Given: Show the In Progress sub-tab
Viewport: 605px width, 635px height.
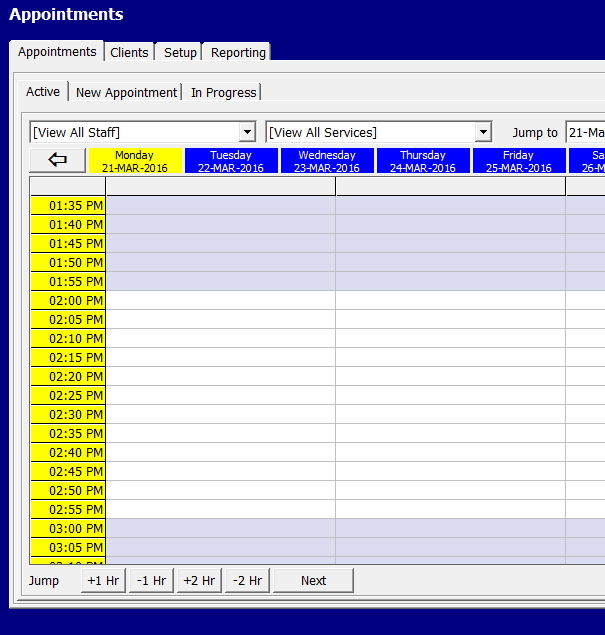Looking at the screenshot, I should click(x=223, y=92).
